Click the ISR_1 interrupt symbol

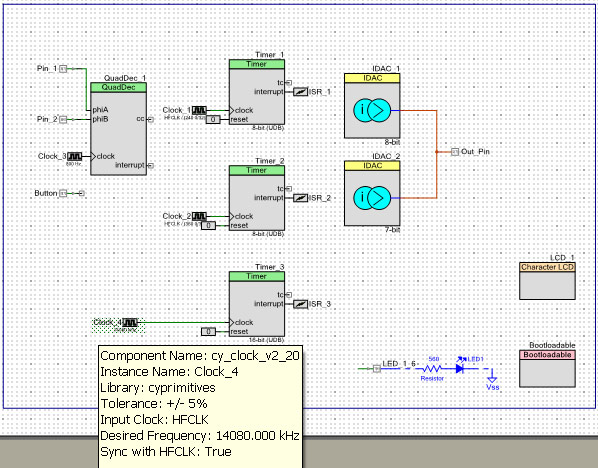(x=301, y=92)
